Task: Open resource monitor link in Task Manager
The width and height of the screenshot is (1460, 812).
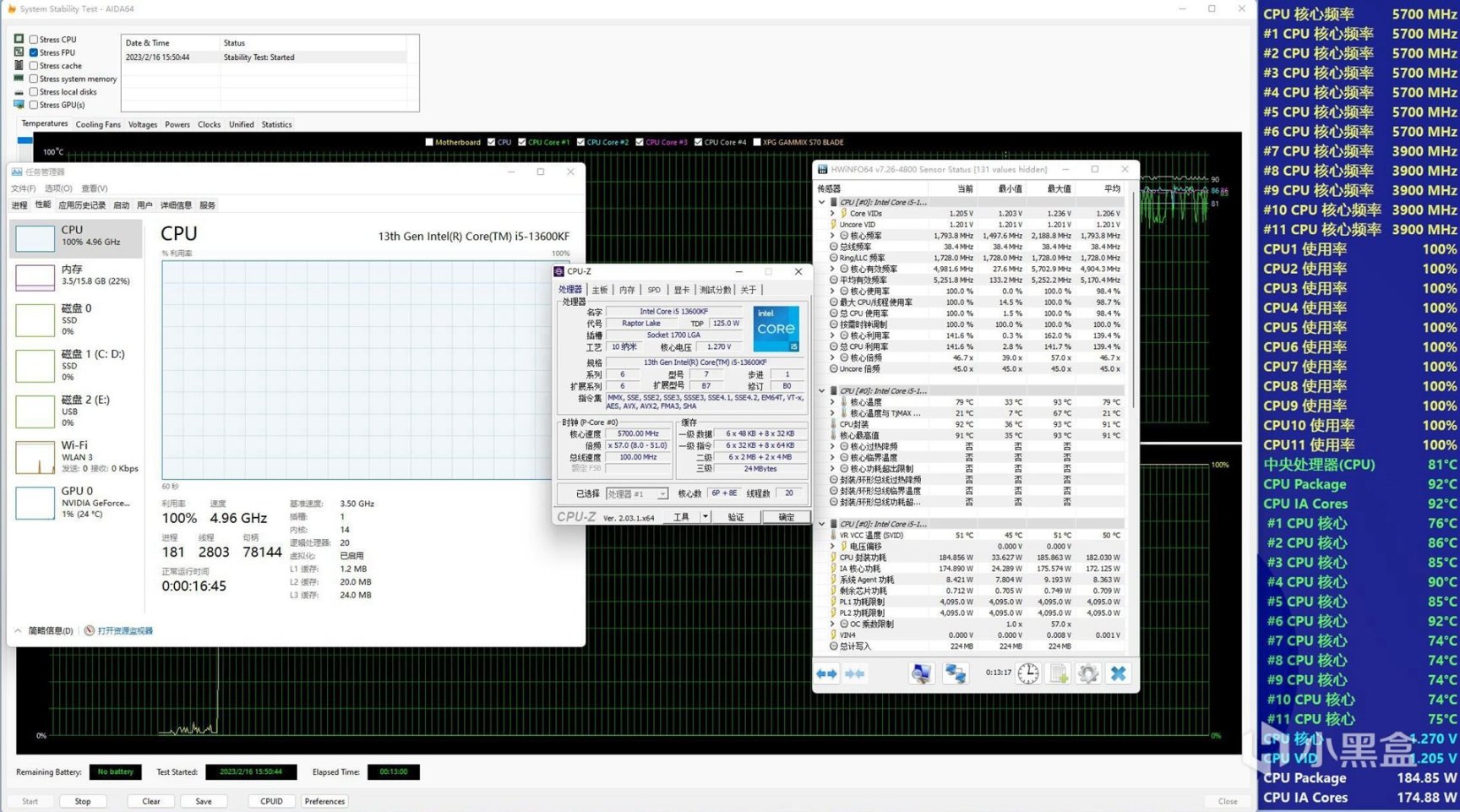Action: point(124,631)
